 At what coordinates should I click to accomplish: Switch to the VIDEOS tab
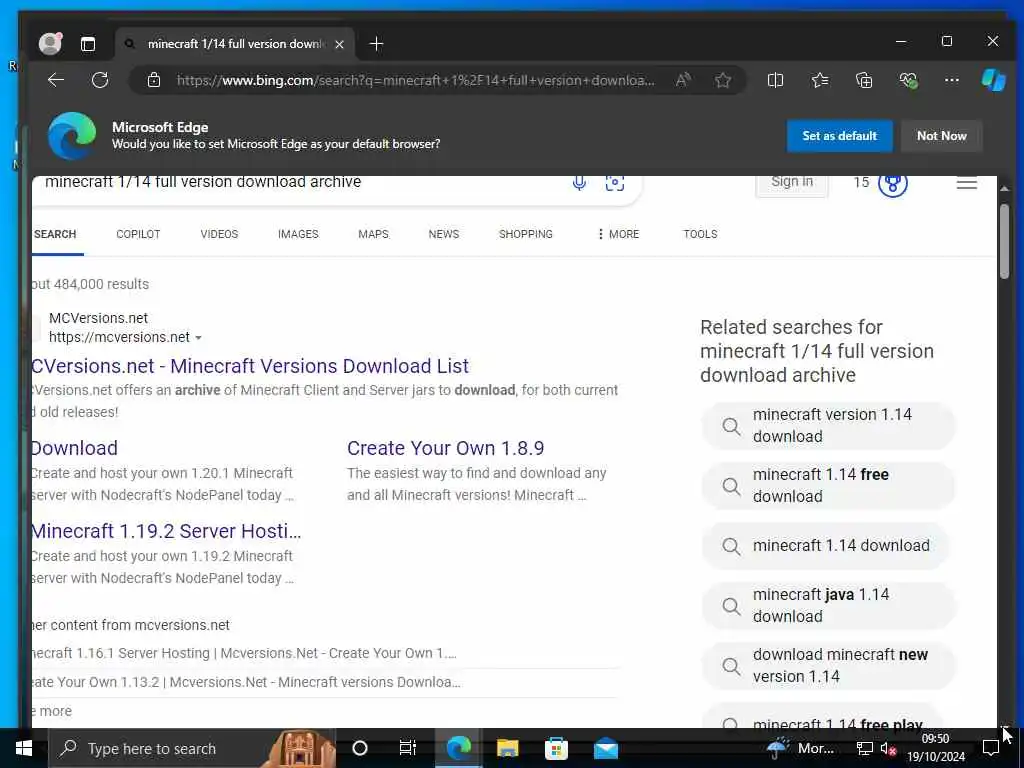click(219, 234)
